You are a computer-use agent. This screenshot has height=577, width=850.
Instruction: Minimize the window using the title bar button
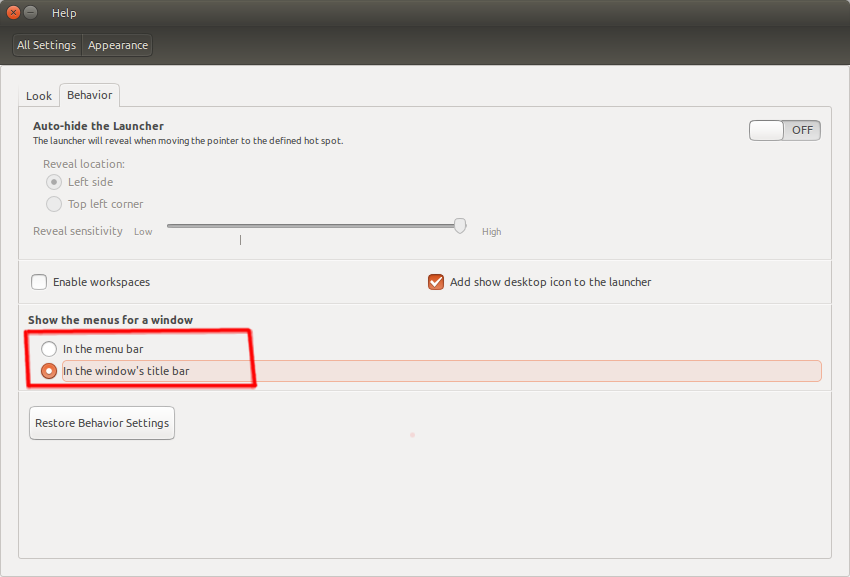click(31, 13)
